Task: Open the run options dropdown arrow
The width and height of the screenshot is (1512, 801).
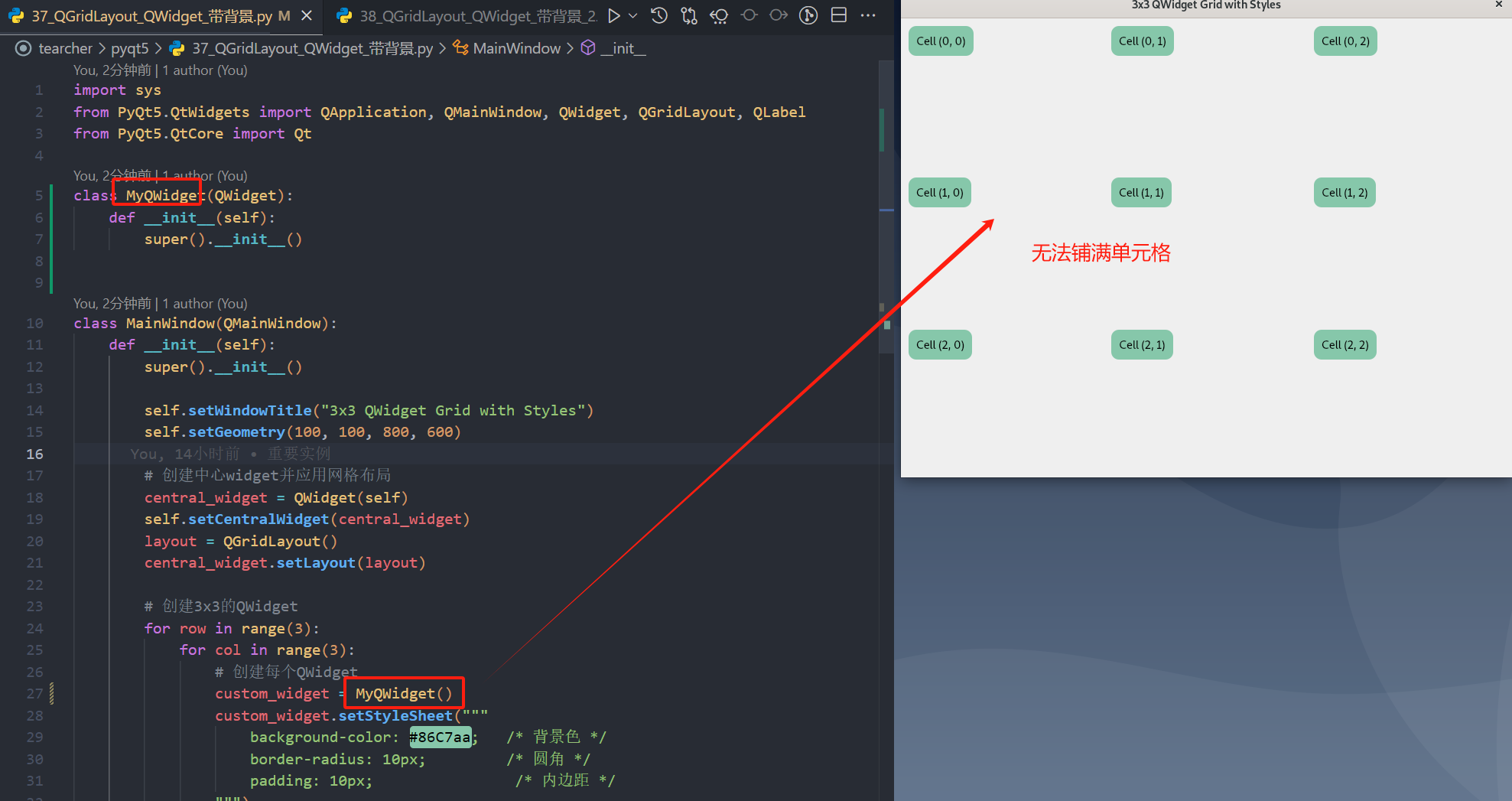Action: (632, 15)
